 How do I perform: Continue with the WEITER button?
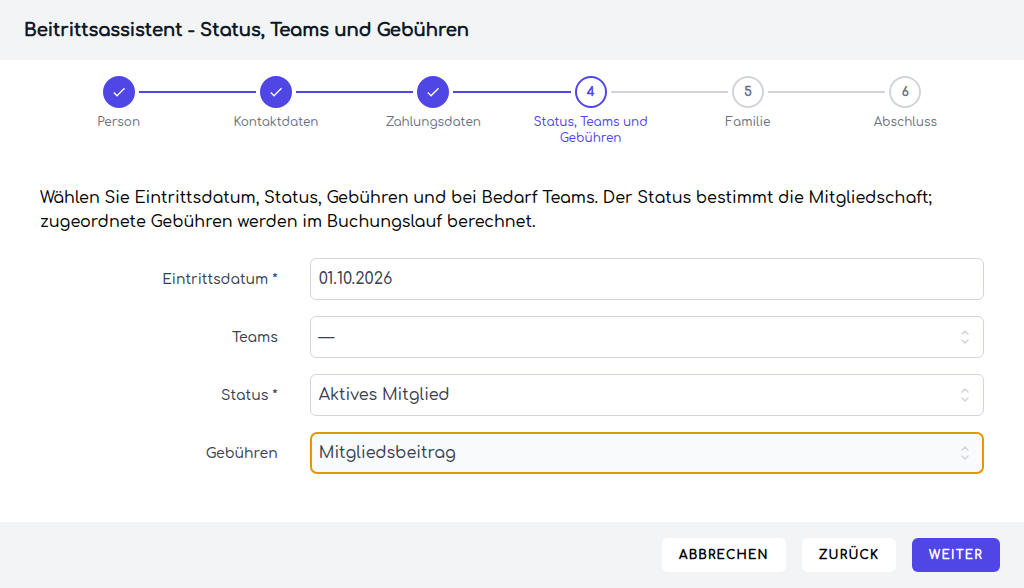(x=955, y=555)
